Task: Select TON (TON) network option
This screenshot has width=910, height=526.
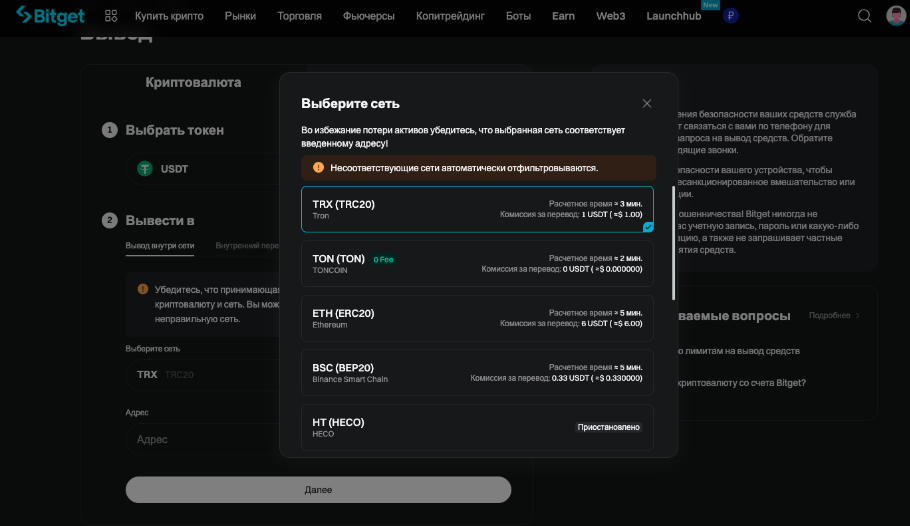Action: [477, 264]
